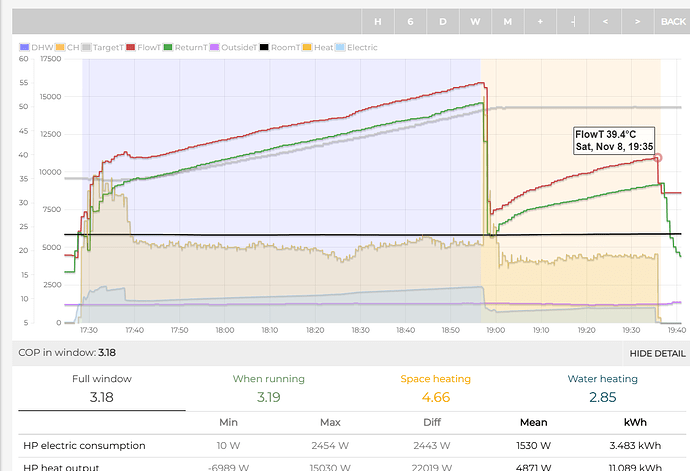This screenshot has height=471, width=690.
Task: Select the M month view
Action: pyautogui.click(x=507, y=21)
